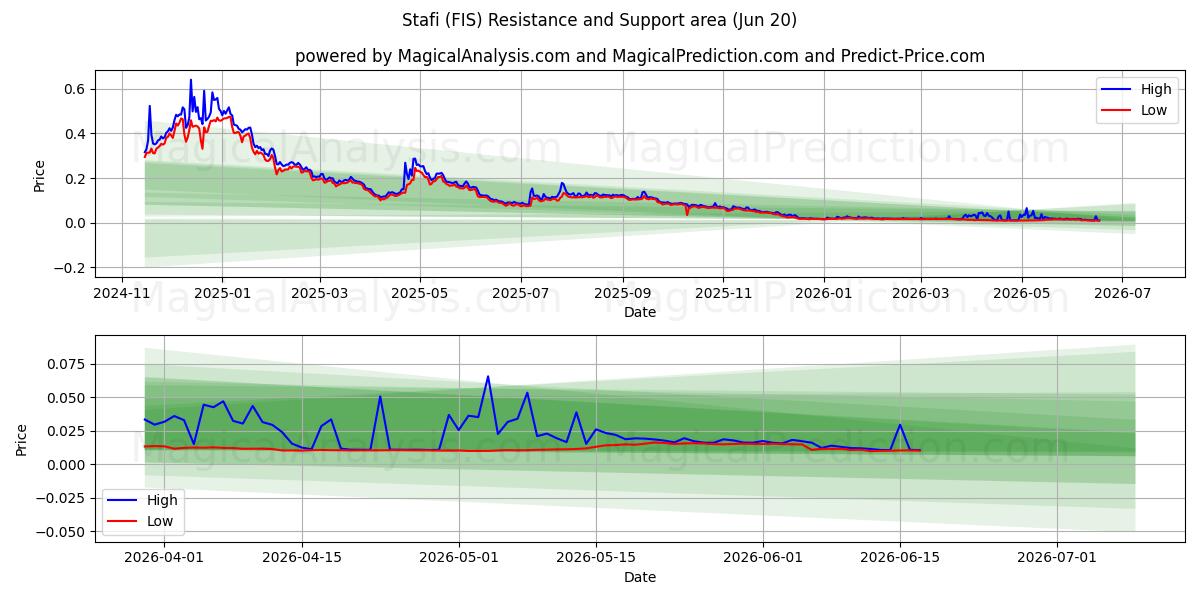
Task: Click the top chart x-axis label '2026-03'
Action: click(x=920, y=293)
